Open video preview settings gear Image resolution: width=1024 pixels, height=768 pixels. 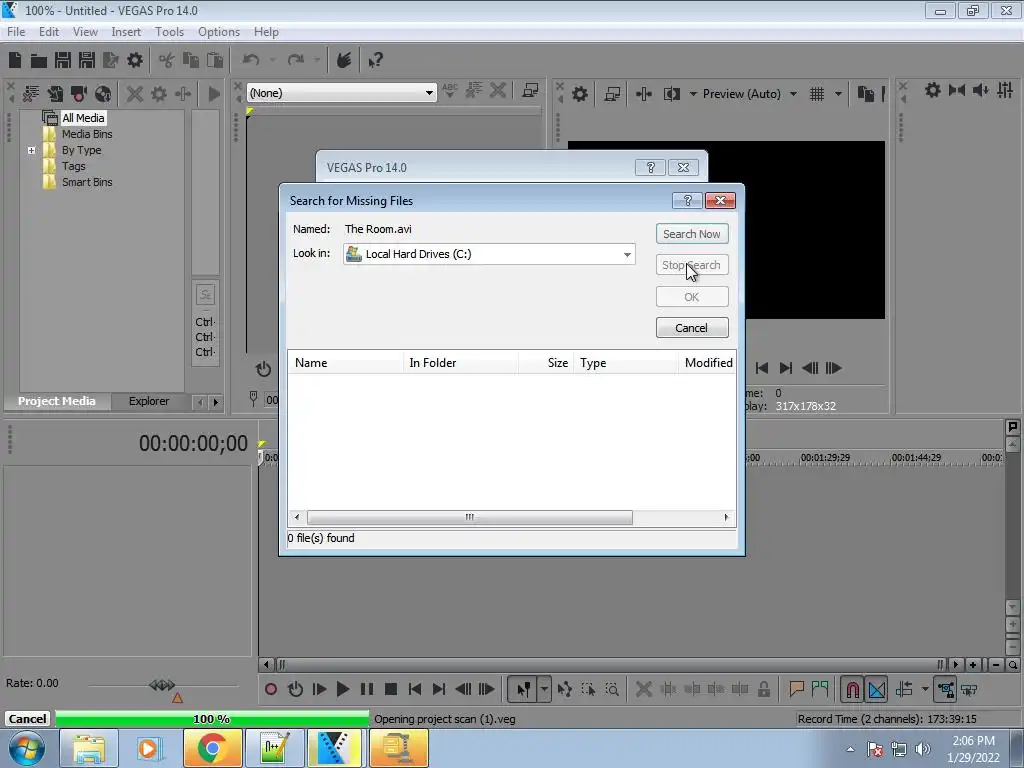pyautogui.click(x=580, y=94)
